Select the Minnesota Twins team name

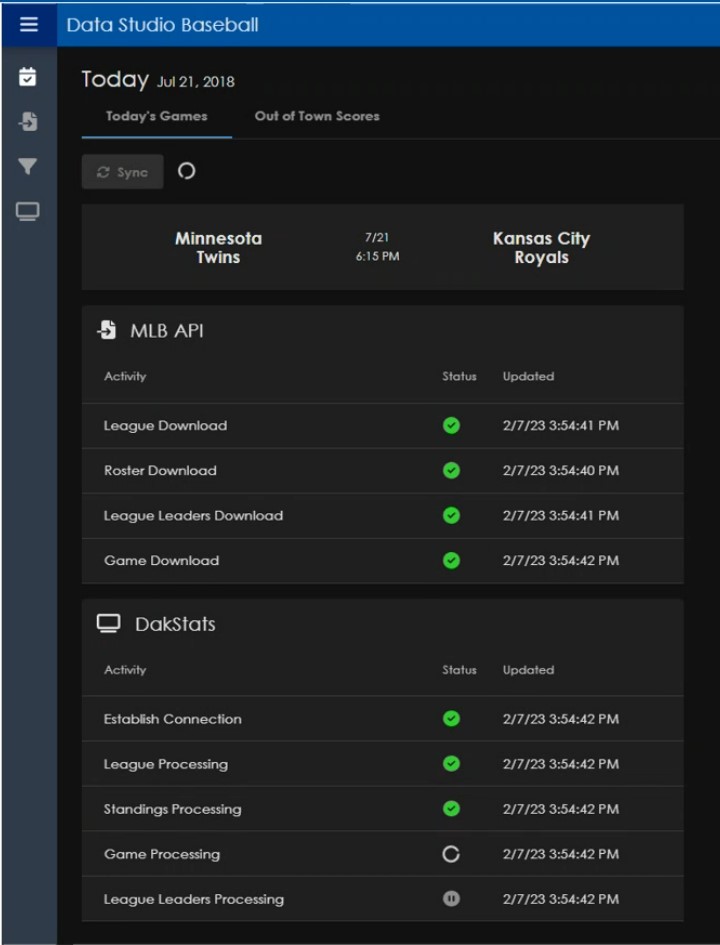click(x=218, y=248)
